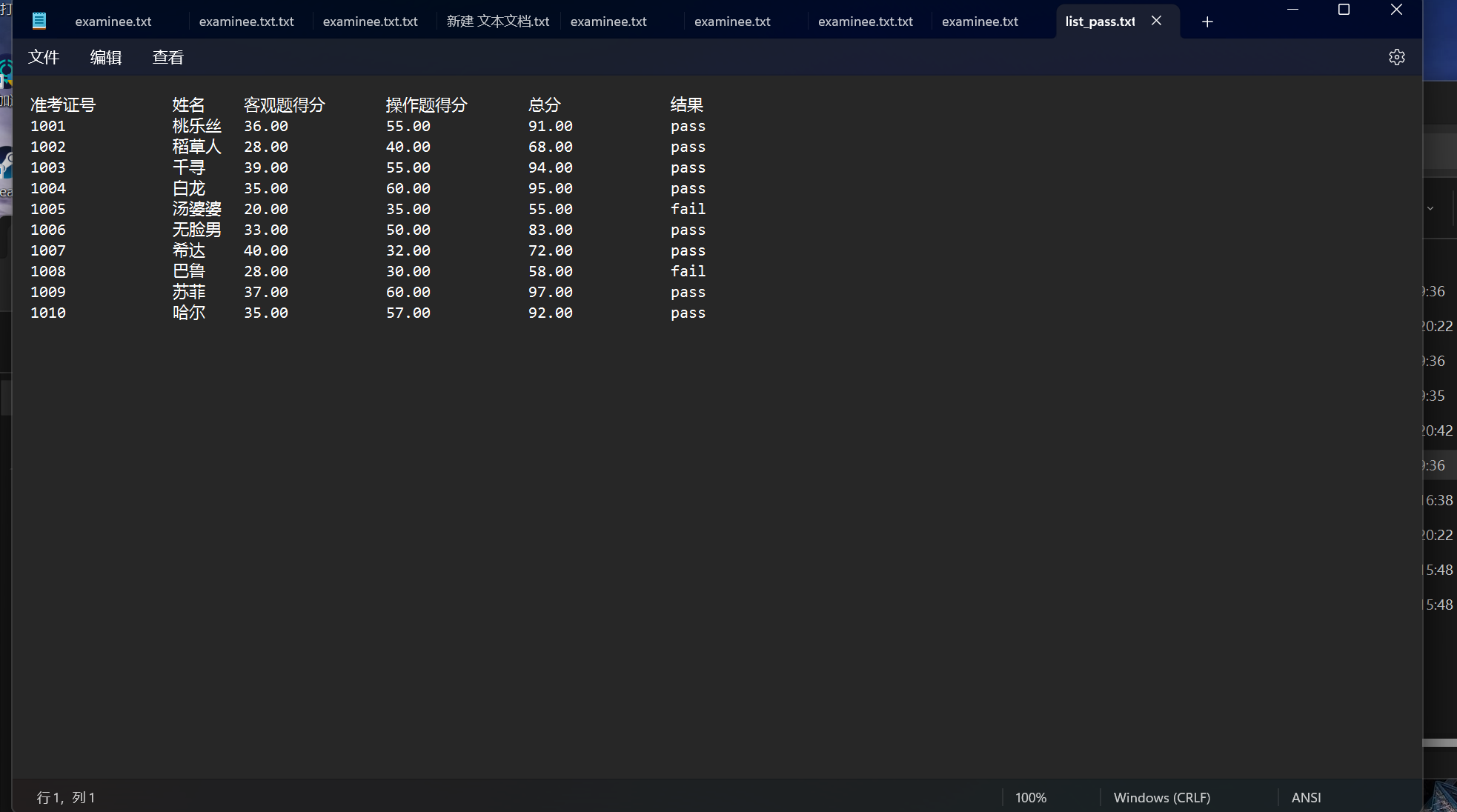Open the 查看 menu
This screenshot has width=1457, height=812.
pyautogui.click(x=168, y=57)
